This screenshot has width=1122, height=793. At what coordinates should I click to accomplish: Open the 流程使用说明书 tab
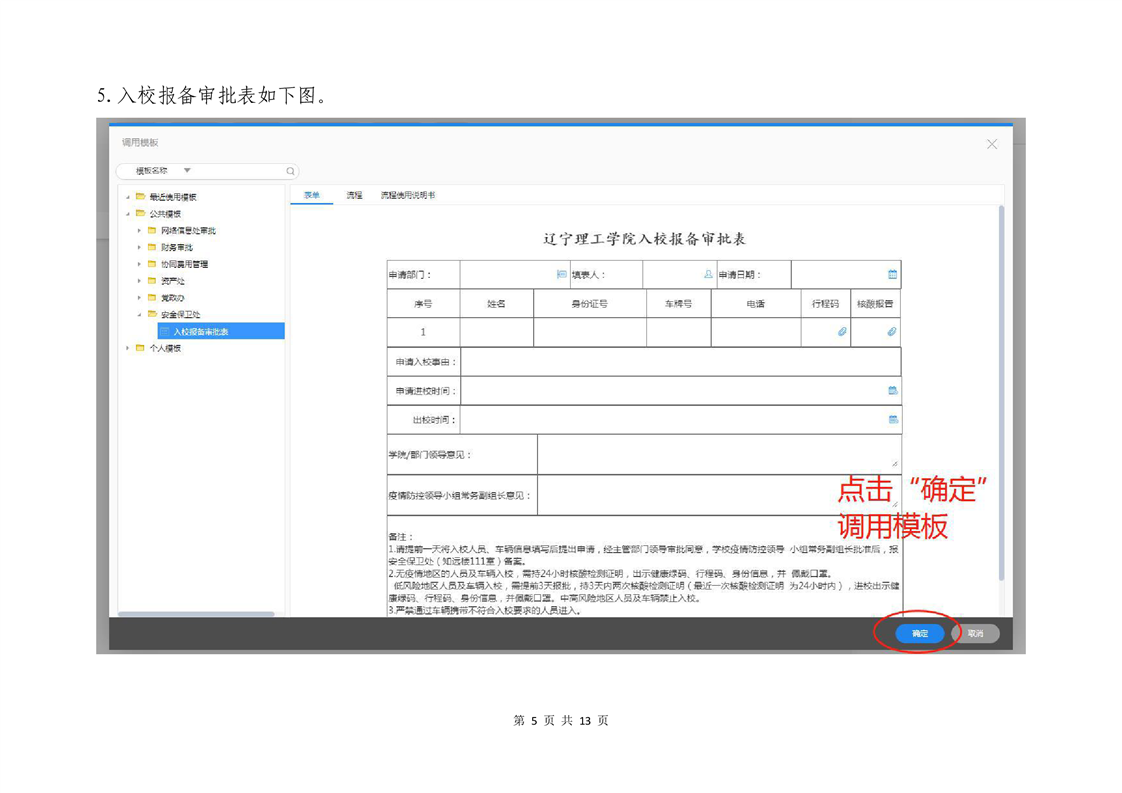408,195
